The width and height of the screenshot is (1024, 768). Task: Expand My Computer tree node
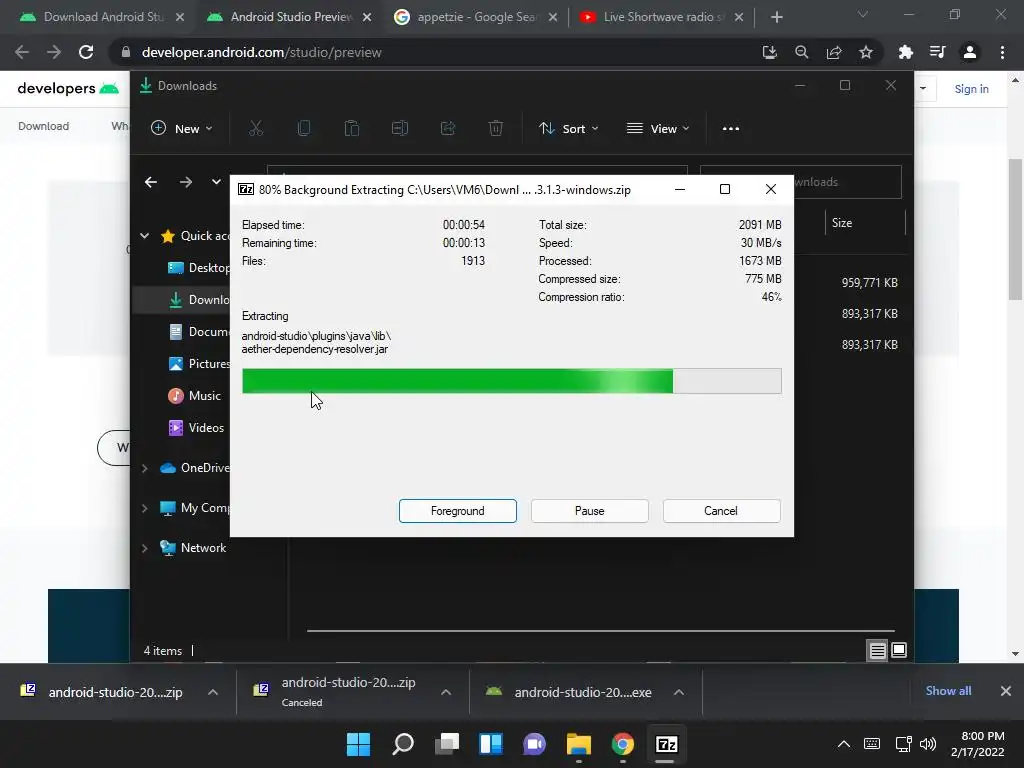click(x=144, y=508)
